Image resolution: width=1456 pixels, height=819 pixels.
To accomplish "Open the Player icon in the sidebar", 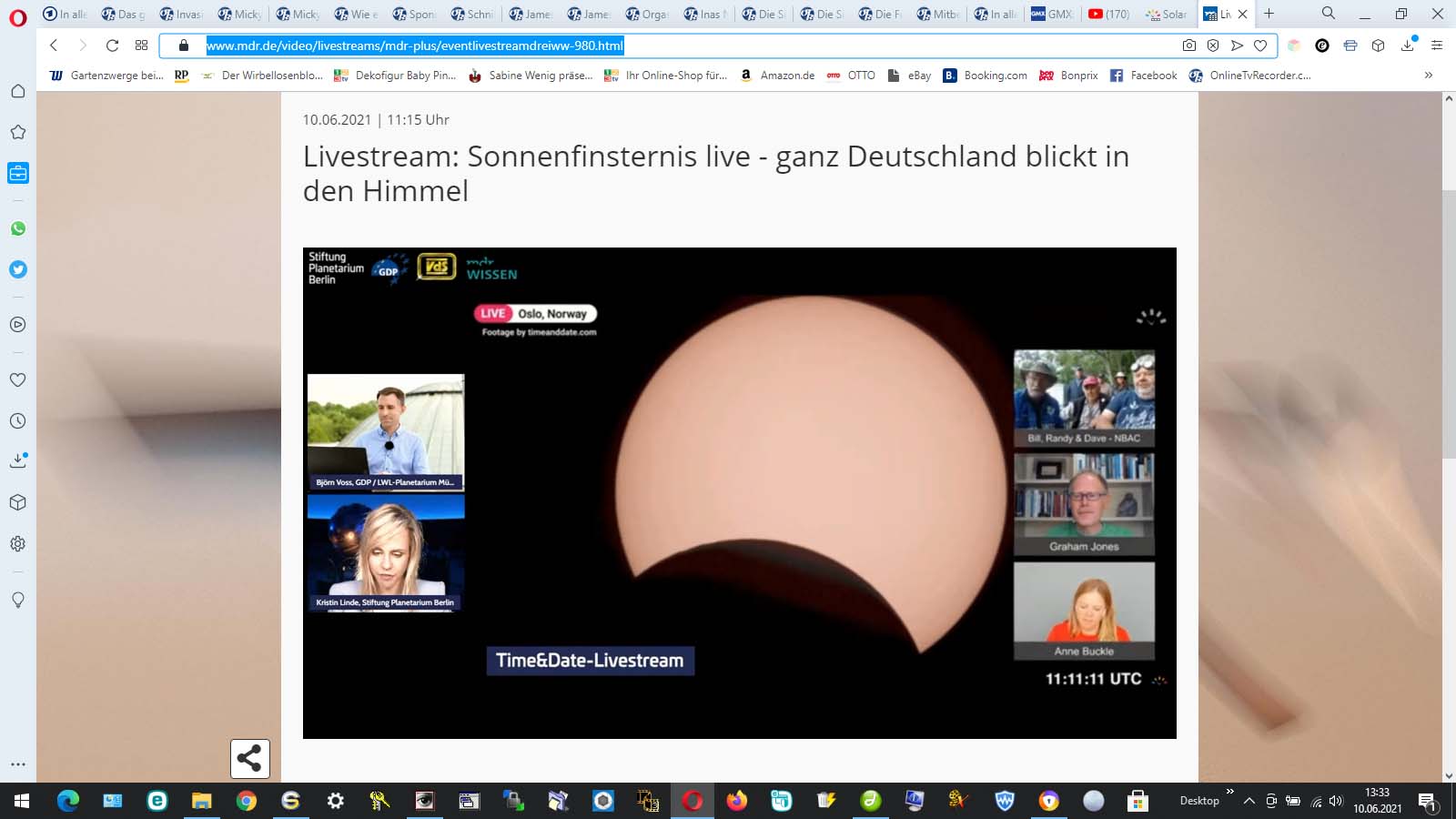I will pyautogui.click(x=17, y=324).
